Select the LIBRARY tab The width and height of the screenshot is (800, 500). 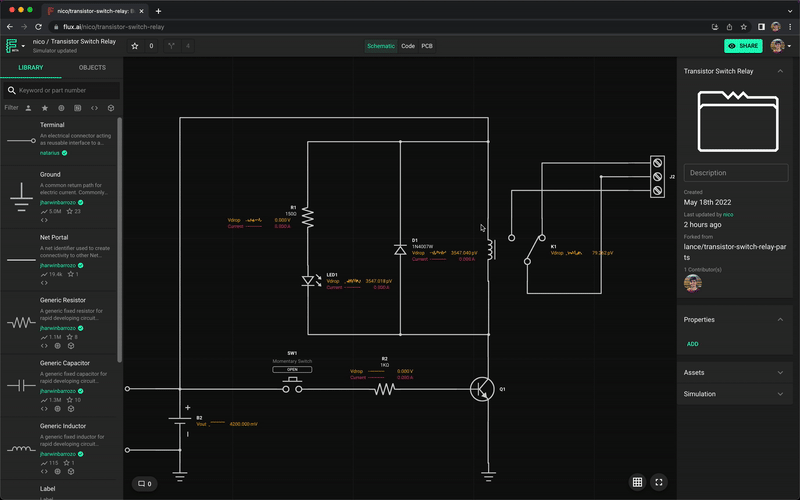31,67
